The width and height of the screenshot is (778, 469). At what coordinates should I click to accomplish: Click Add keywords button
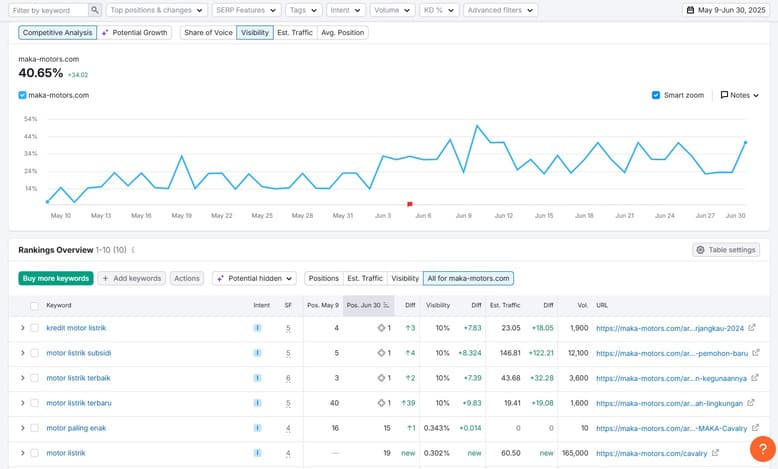point(131,278)
